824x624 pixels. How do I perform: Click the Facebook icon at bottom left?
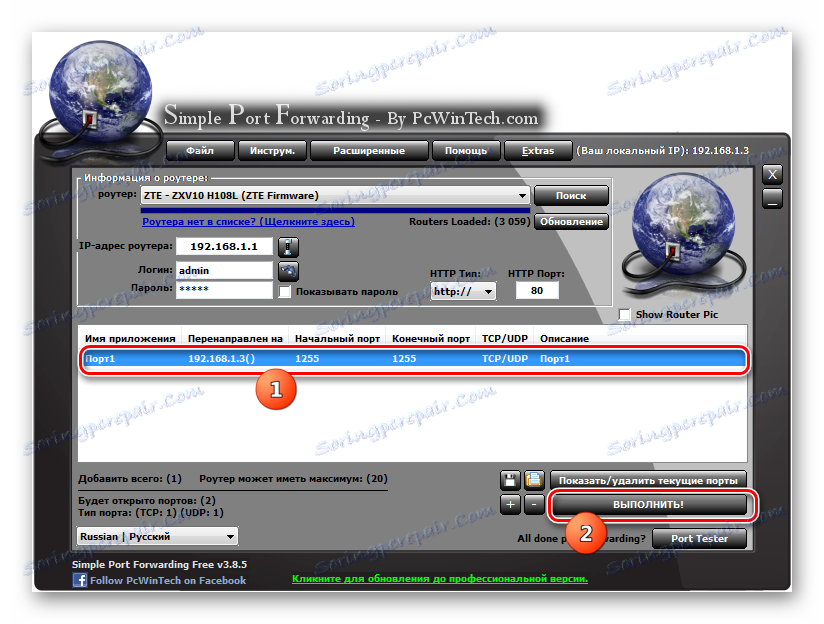(x=80, y=580)
